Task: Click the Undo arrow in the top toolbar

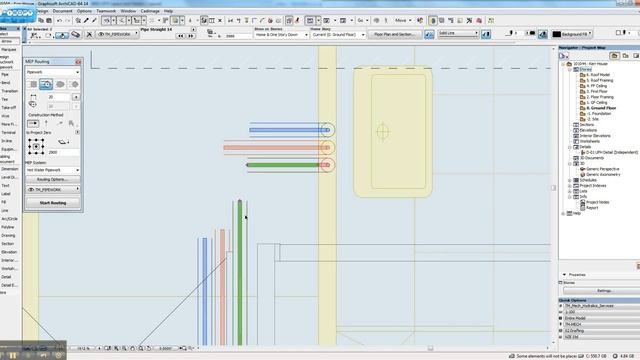Action: (x=60, y=20)
